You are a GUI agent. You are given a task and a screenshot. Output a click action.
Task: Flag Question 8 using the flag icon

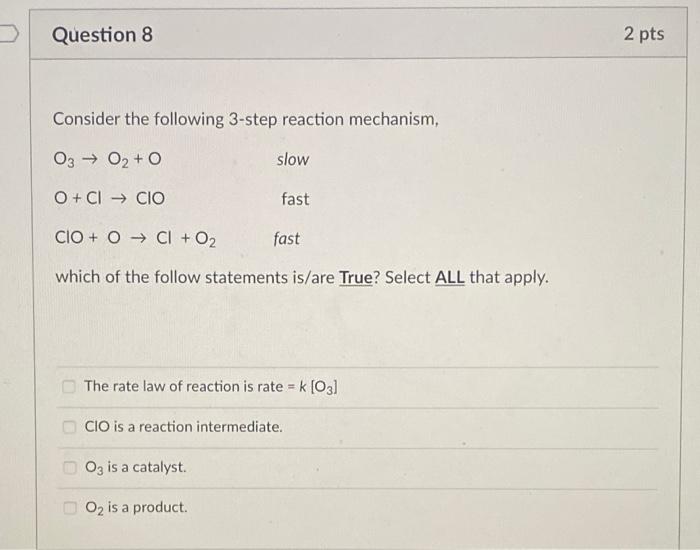(x=9, y=34)
